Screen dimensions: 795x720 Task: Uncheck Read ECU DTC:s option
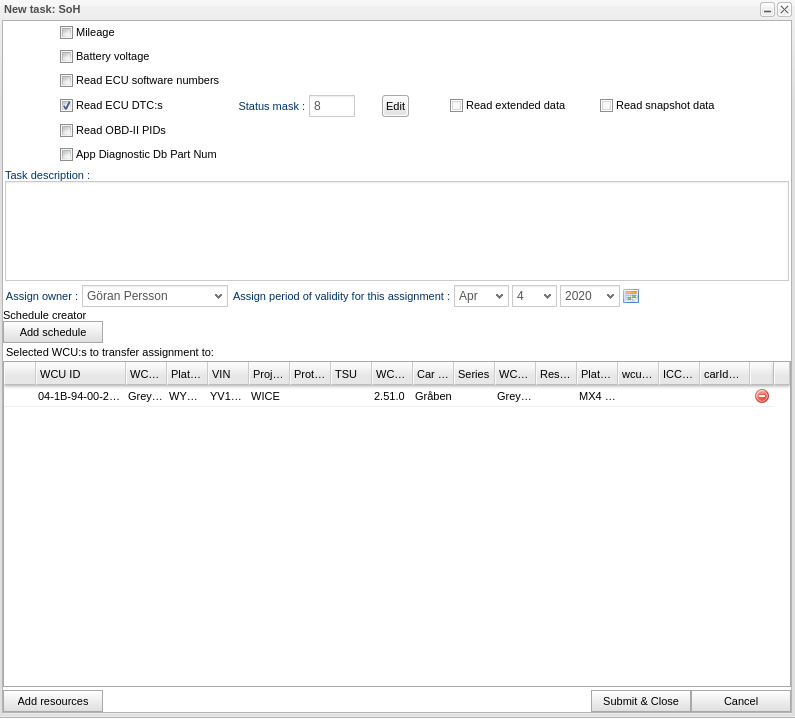(x=67, y=106)
